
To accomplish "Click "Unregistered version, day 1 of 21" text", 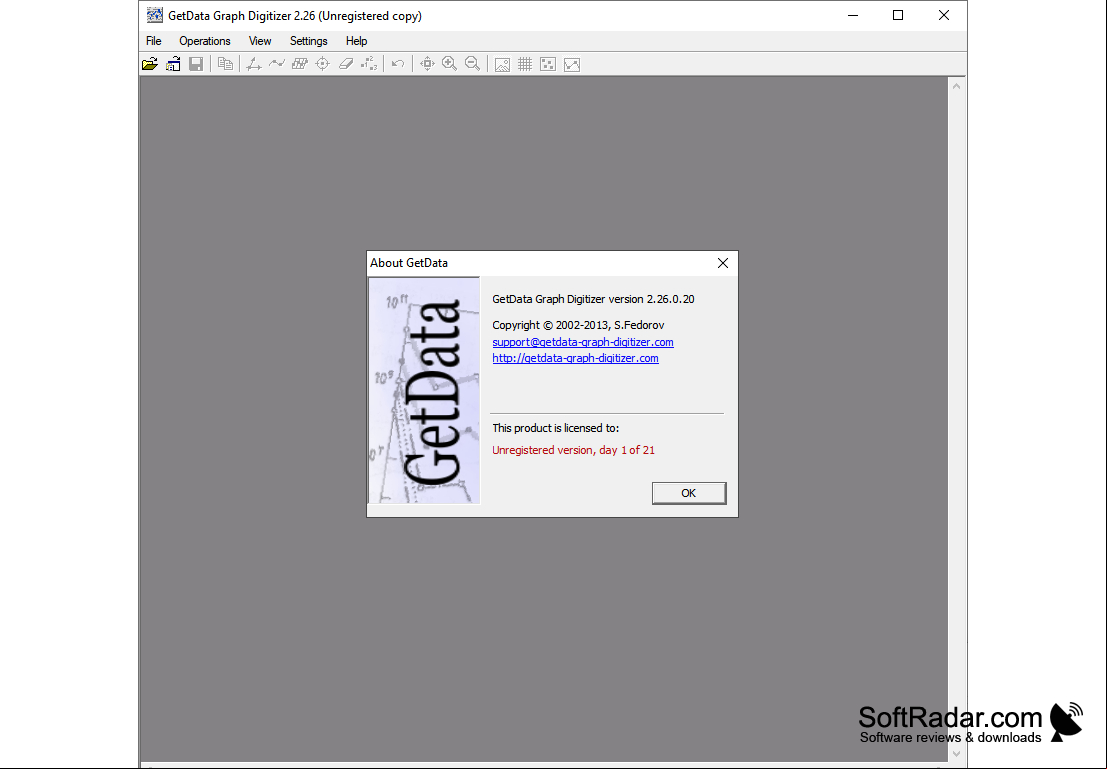I will point(573,450).
